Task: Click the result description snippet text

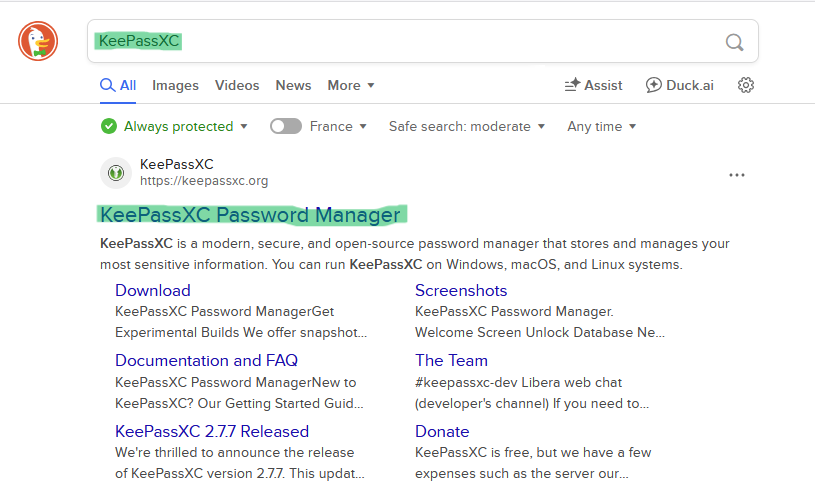Action: click(x=415, y=254)
